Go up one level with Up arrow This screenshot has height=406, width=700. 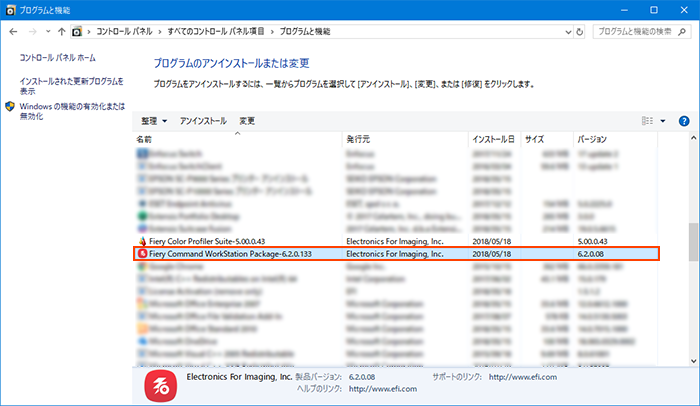tap(62, 31)
